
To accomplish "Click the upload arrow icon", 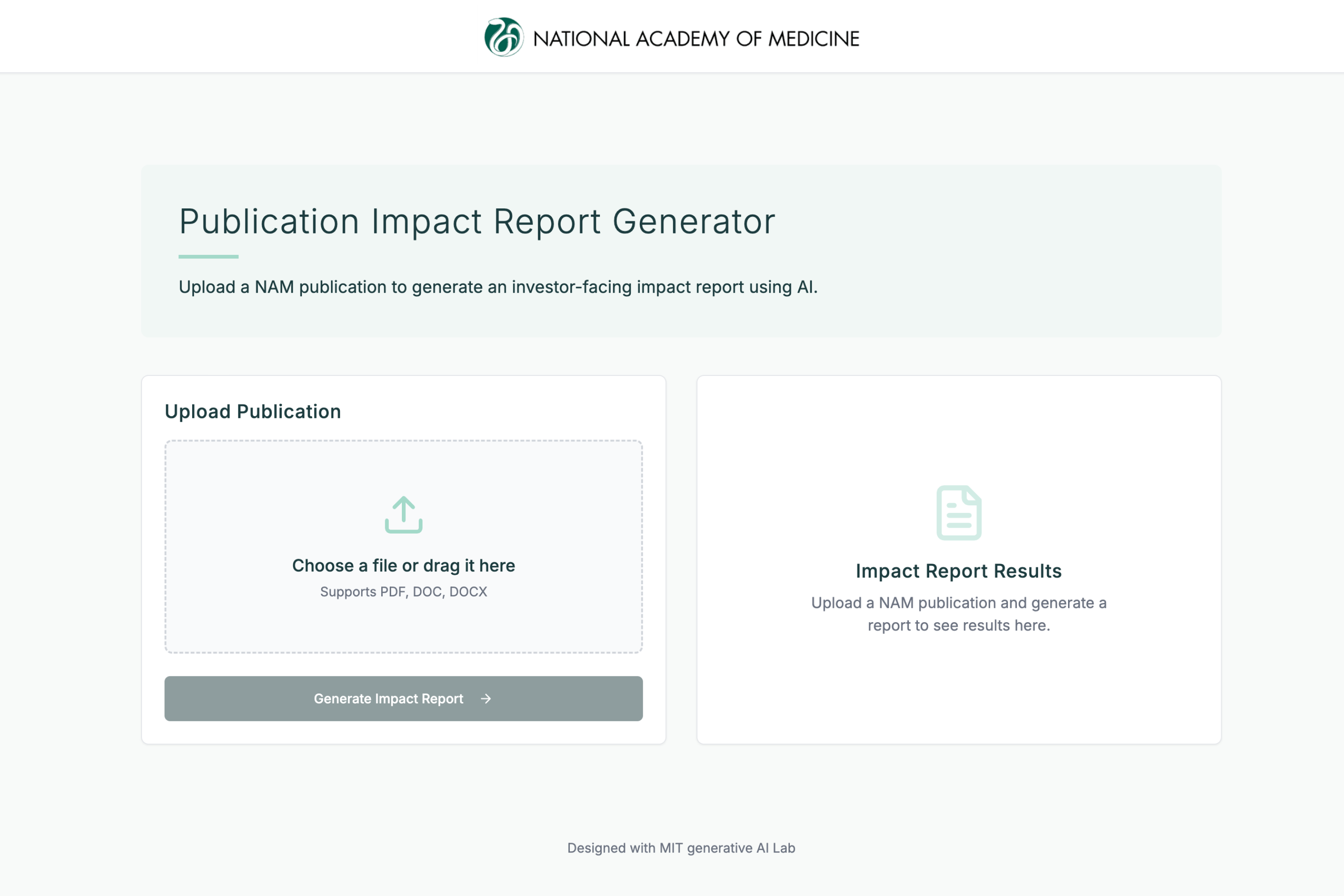I will click(404, 514).
